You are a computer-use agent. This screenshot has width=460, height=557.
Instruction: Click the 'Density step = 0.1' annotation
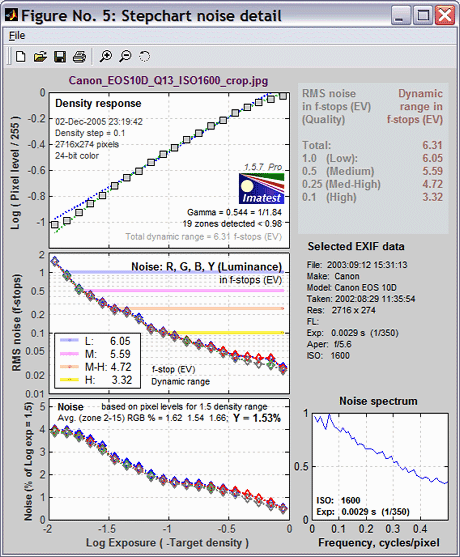90,133
